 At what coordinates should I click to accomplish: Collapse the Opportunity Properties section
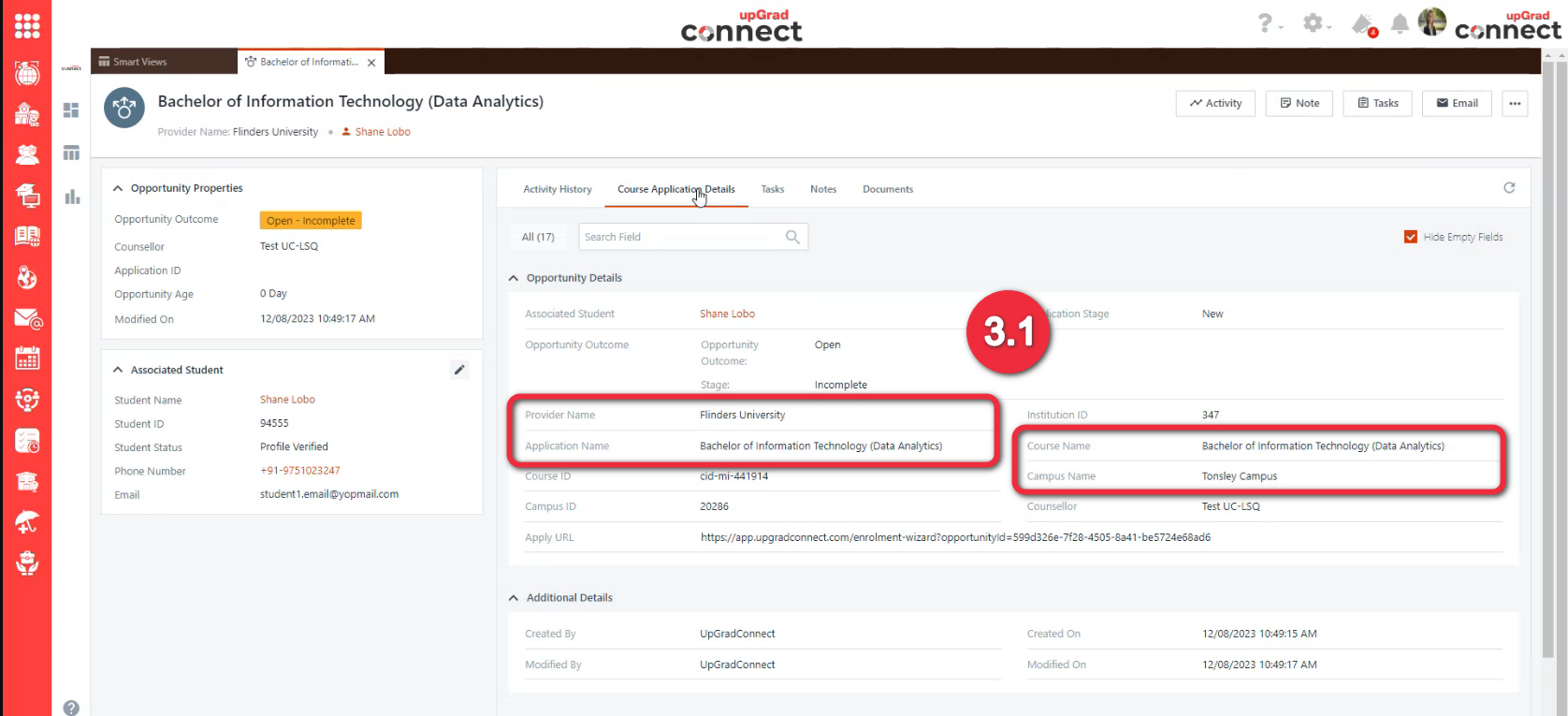118,188
